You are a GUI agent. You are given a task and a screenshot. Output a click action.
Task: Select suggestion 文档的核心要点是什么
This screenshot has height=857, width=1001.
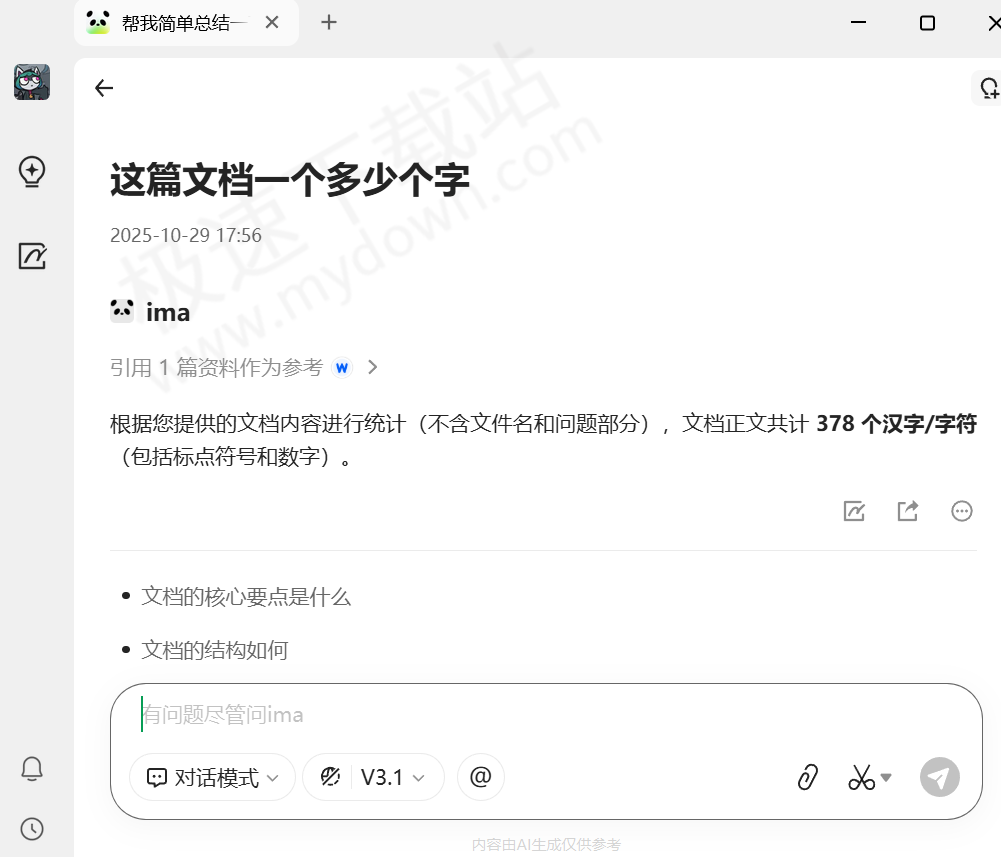coord(246,597)
